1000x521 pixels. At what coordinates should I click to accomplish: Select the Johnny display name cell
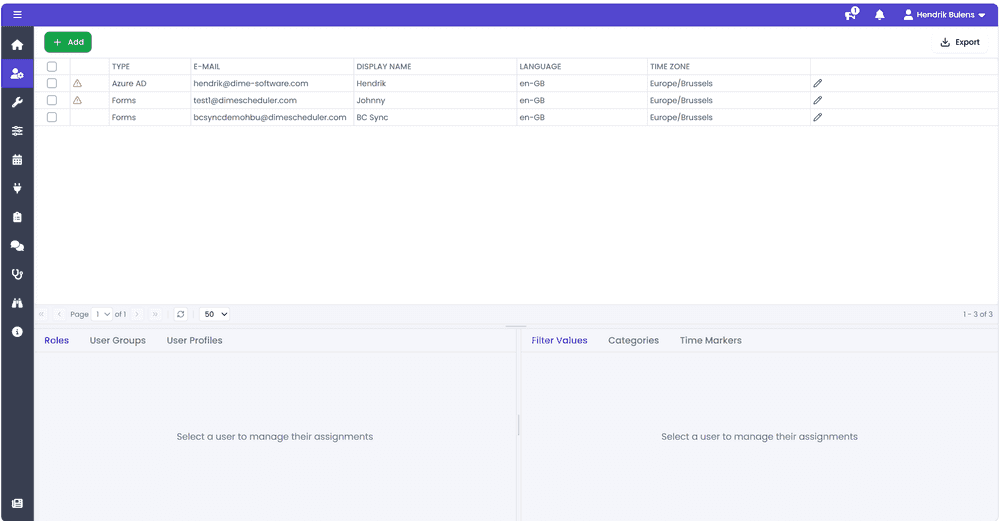(435, 100)
